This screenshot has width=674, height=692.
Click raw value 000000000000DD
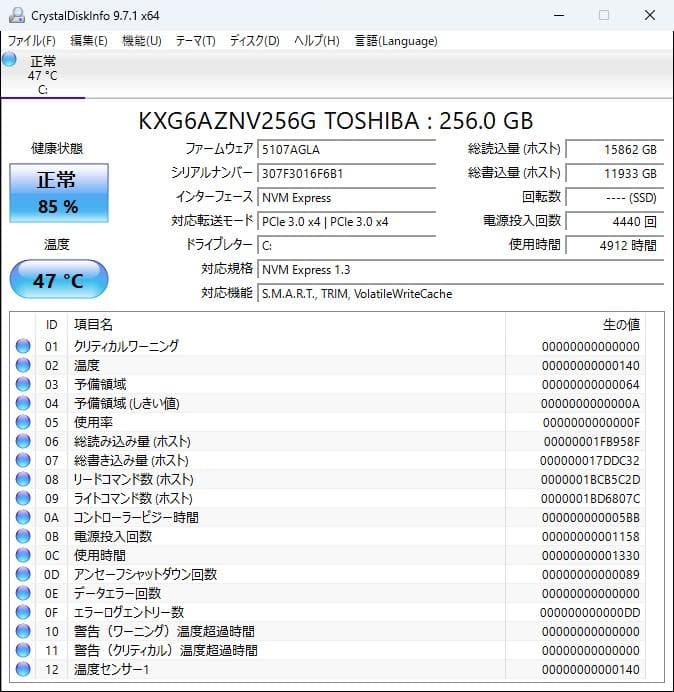coord(590,612)
